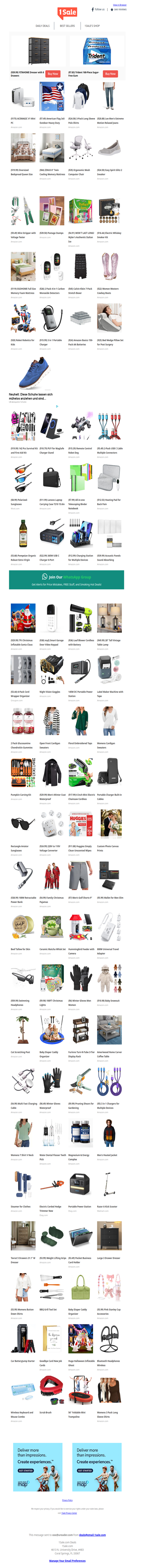Click the ad choices icon below sneaker ad
Viewport: 155px width, 1568px height.
[57, 407]
